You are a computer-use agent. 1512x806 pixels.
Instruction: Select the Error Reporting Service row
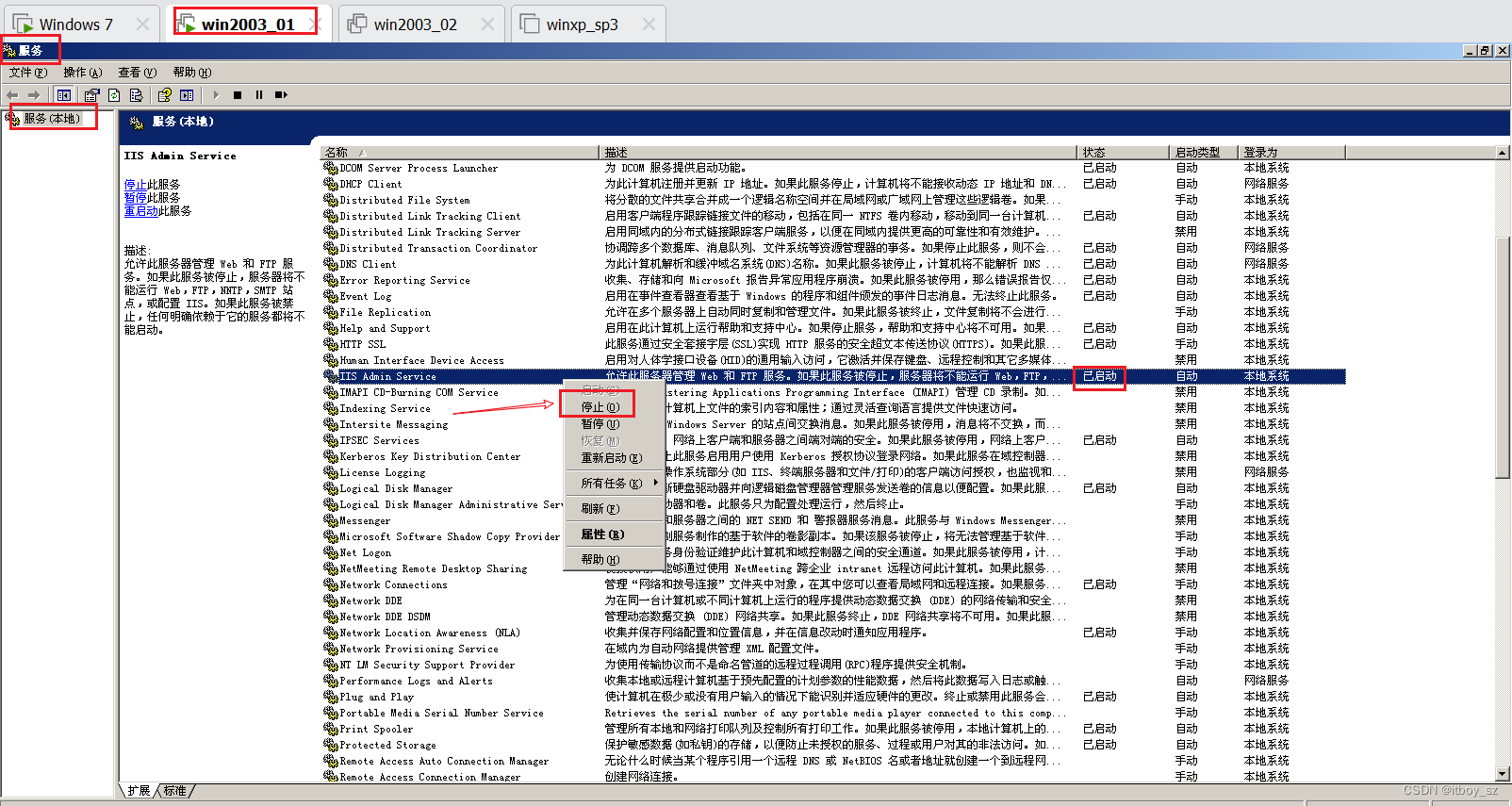click(833, 280)
